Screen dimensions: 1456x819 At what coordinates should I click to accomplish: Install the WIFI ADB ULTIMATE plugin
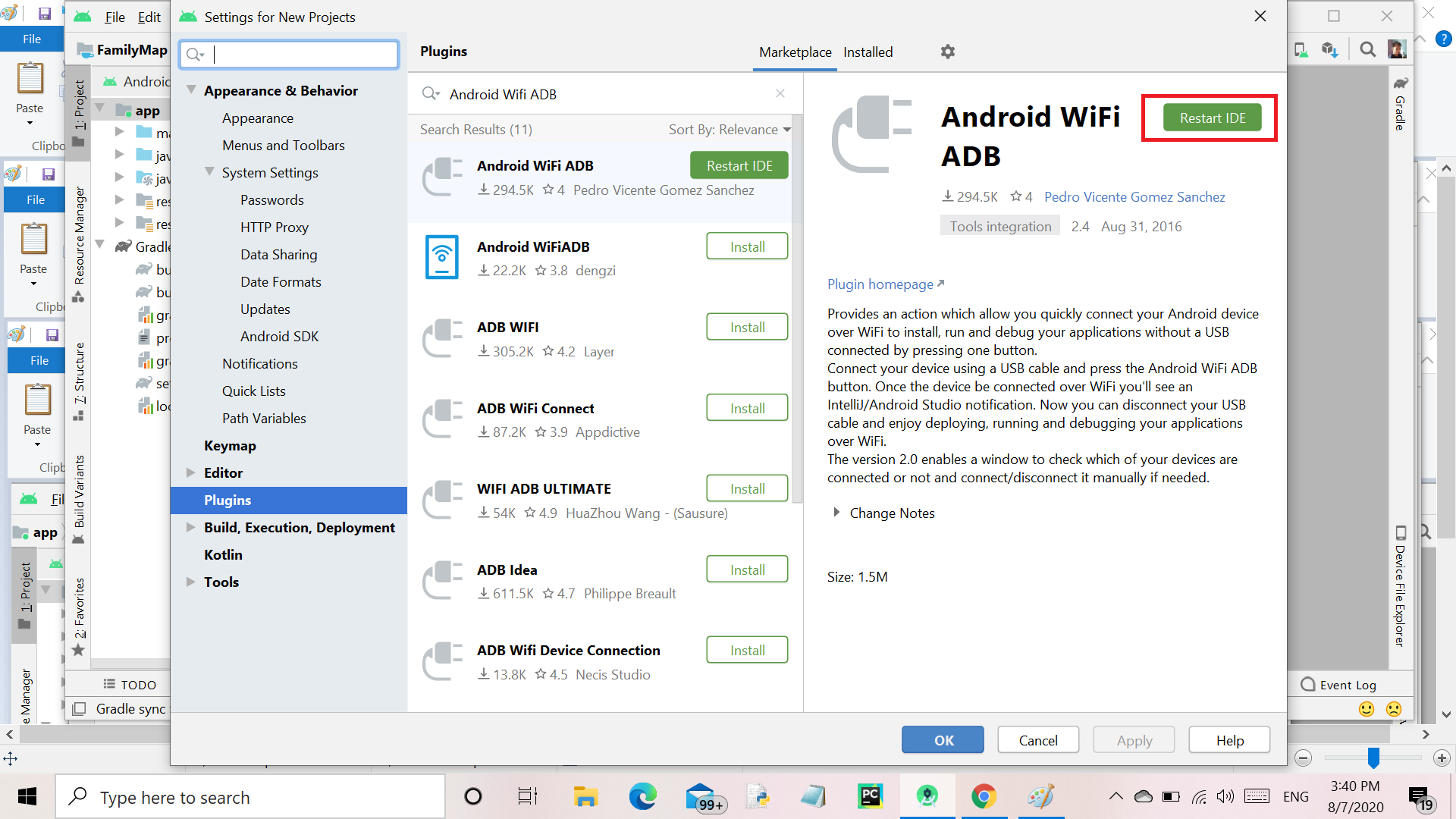coord(747,489)
